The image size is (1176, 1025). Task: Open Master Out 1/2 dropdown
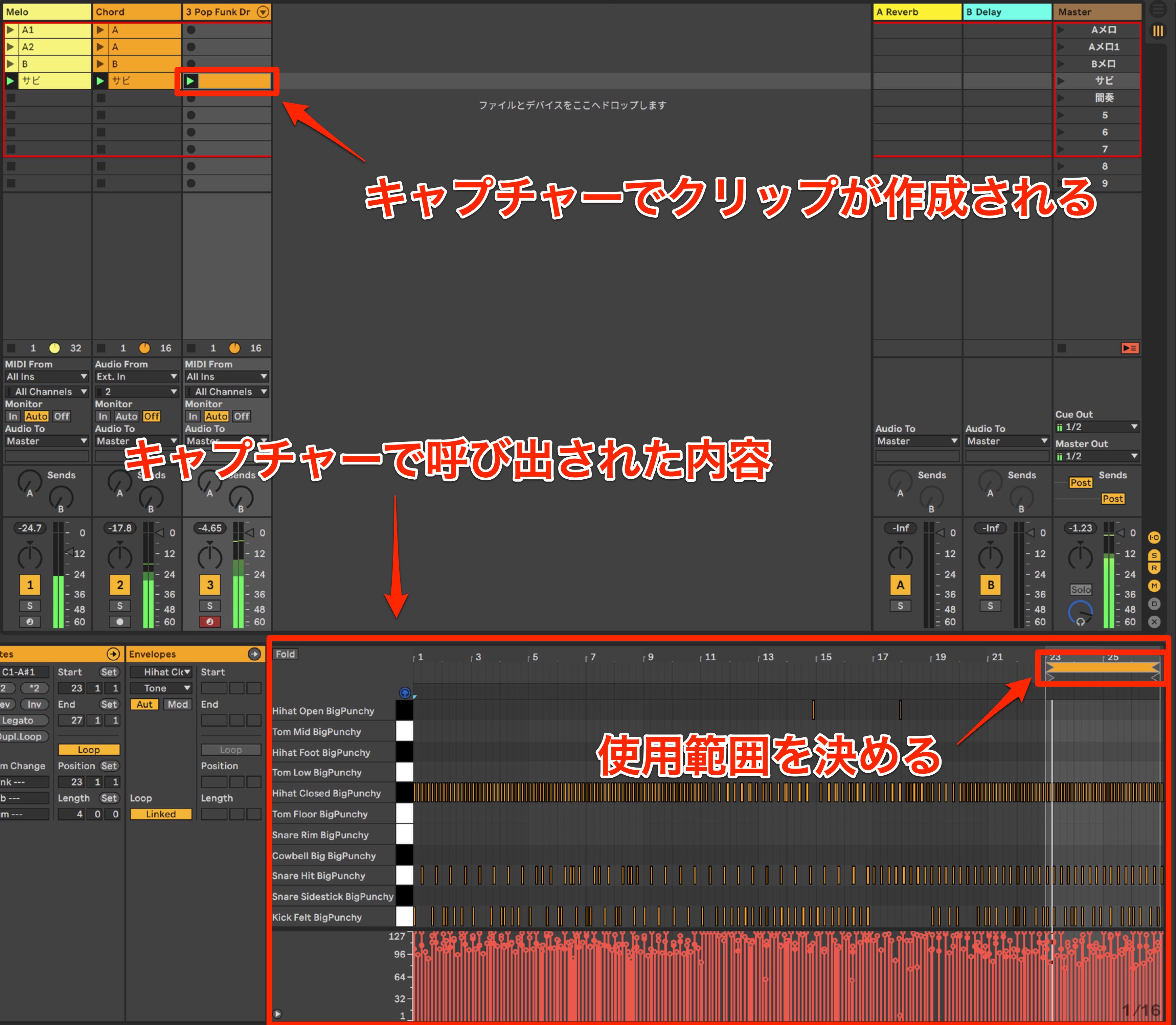pos(1097,456)
